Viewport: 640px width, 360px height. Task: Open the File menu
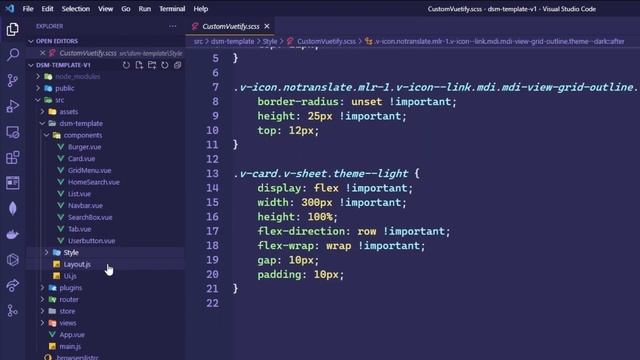coord(28,9)
